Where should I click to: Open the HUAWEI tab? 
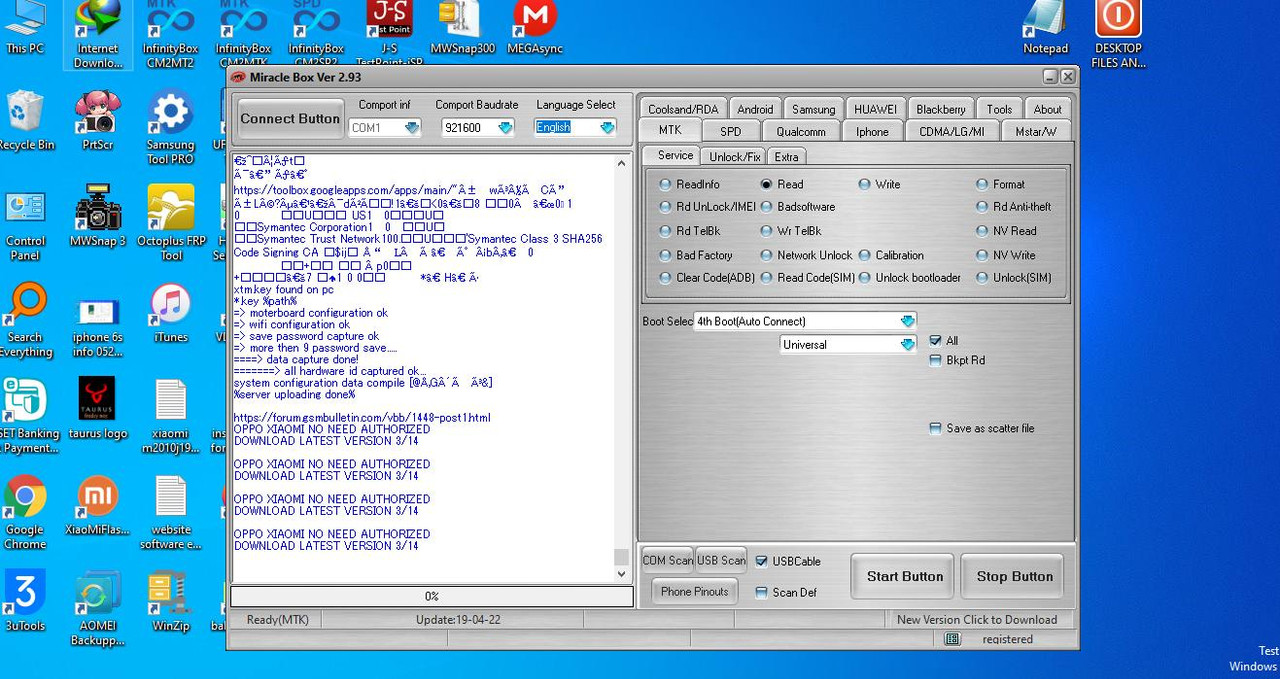tap(875, 109)
